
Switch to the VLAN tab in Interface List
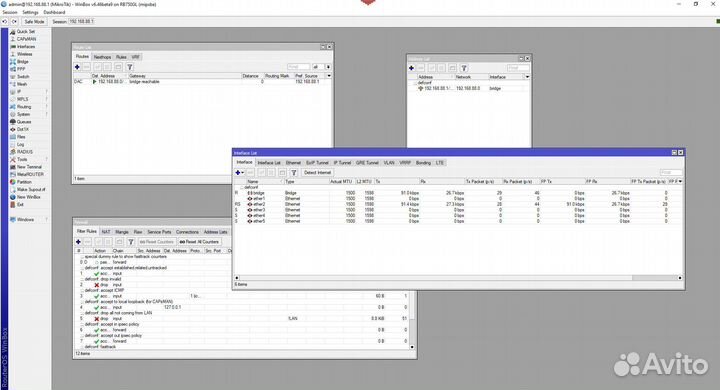[x=389, y=163]
